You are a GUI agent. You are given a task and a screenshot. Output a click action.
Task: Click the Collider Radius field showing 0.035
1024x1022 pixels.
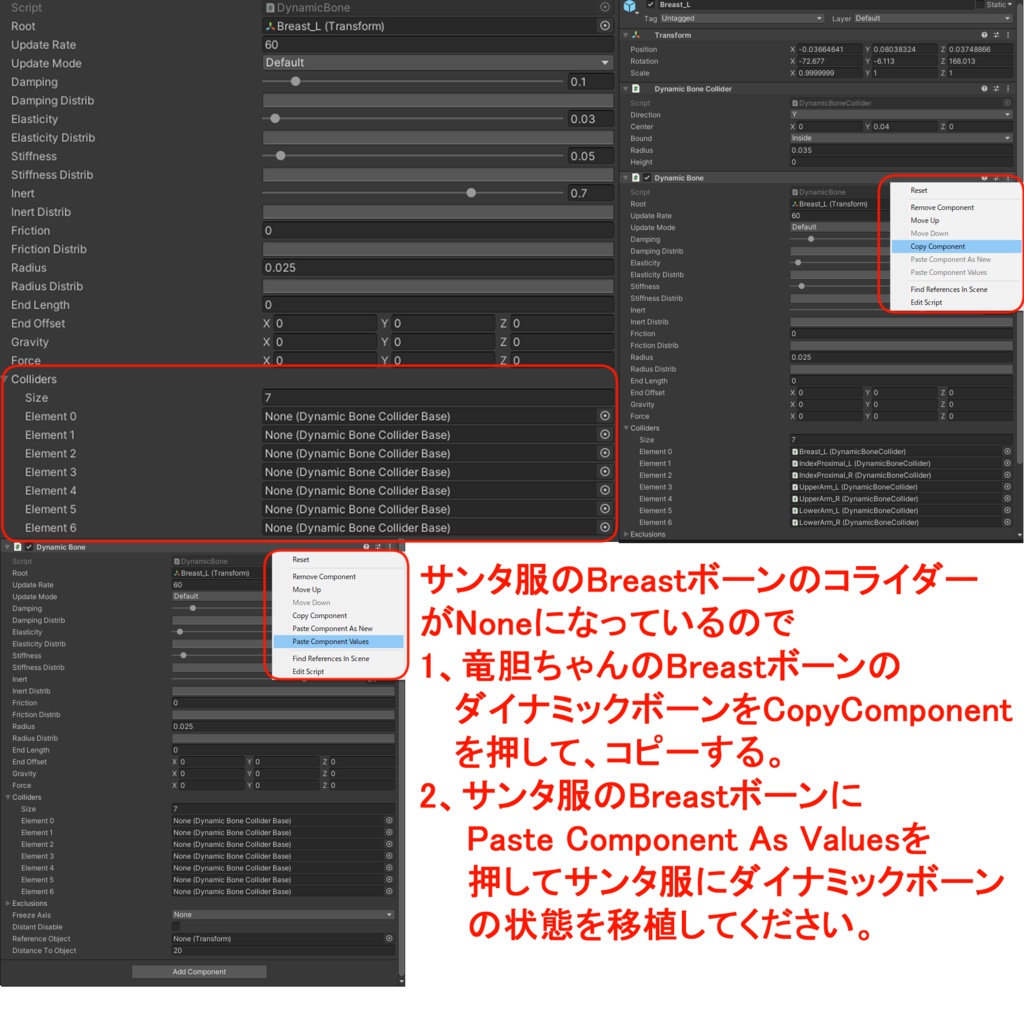(901, 150)
